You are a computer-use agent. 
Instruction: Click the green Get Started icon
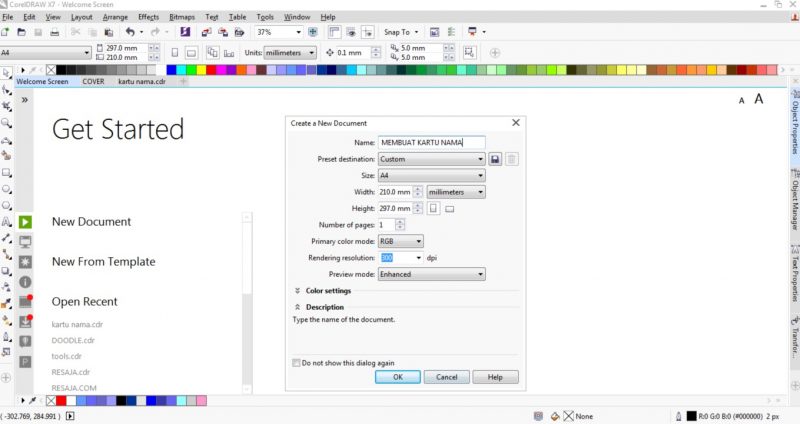pos(25,222)
